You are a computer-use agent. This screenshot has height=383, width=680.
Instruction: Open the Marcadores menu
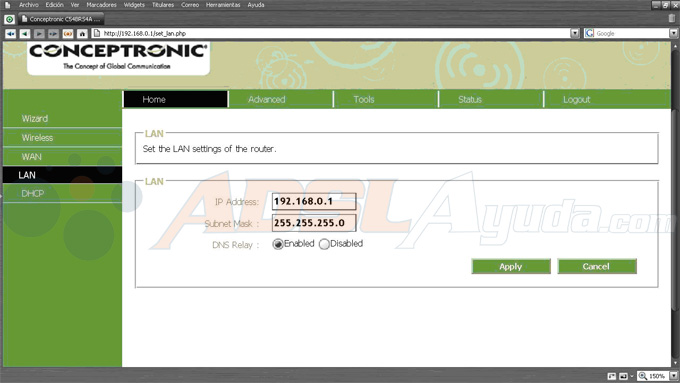(x=101, y=5)
